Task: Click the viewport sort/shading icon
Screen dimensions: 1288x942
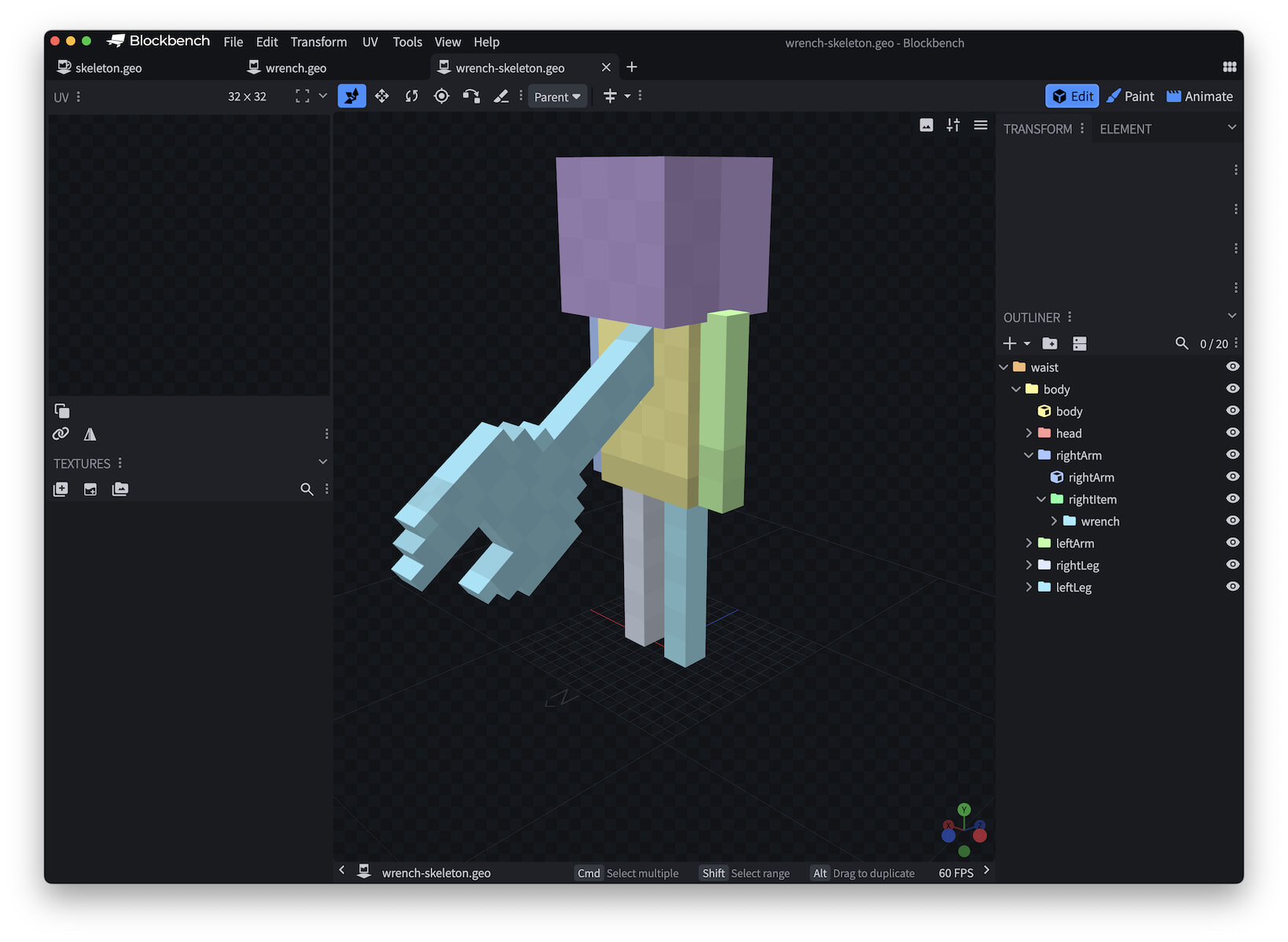Action: click(953, 125)
